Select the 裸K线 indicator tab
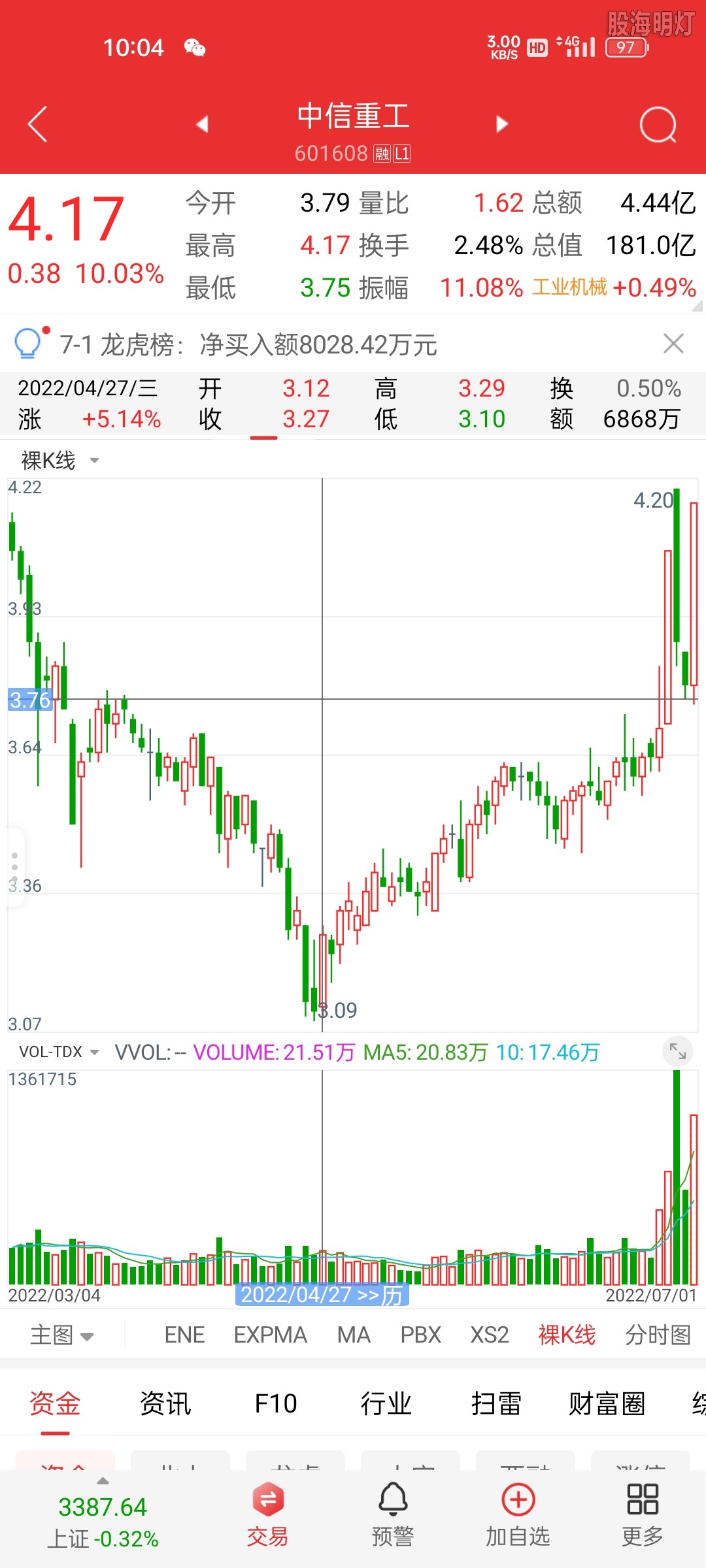The image size is (706, 1568). click(x=567, y=1335)
